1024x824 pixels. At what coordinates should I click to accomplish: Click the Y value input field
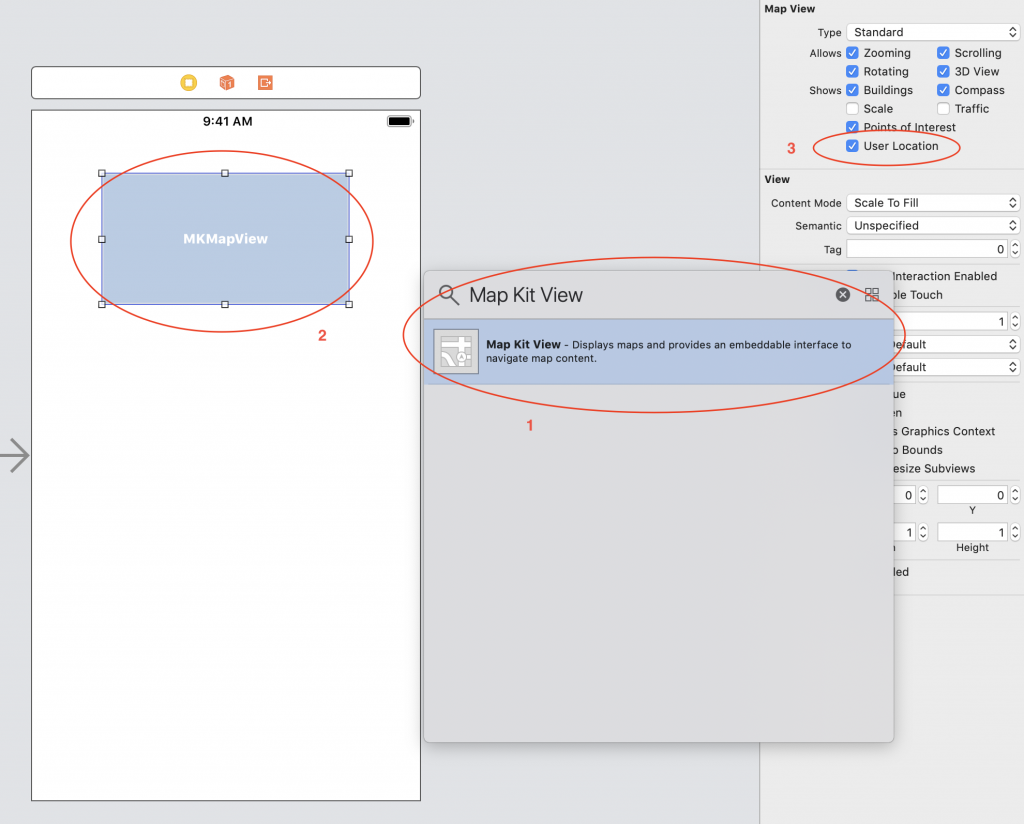(x=973, y=495)
